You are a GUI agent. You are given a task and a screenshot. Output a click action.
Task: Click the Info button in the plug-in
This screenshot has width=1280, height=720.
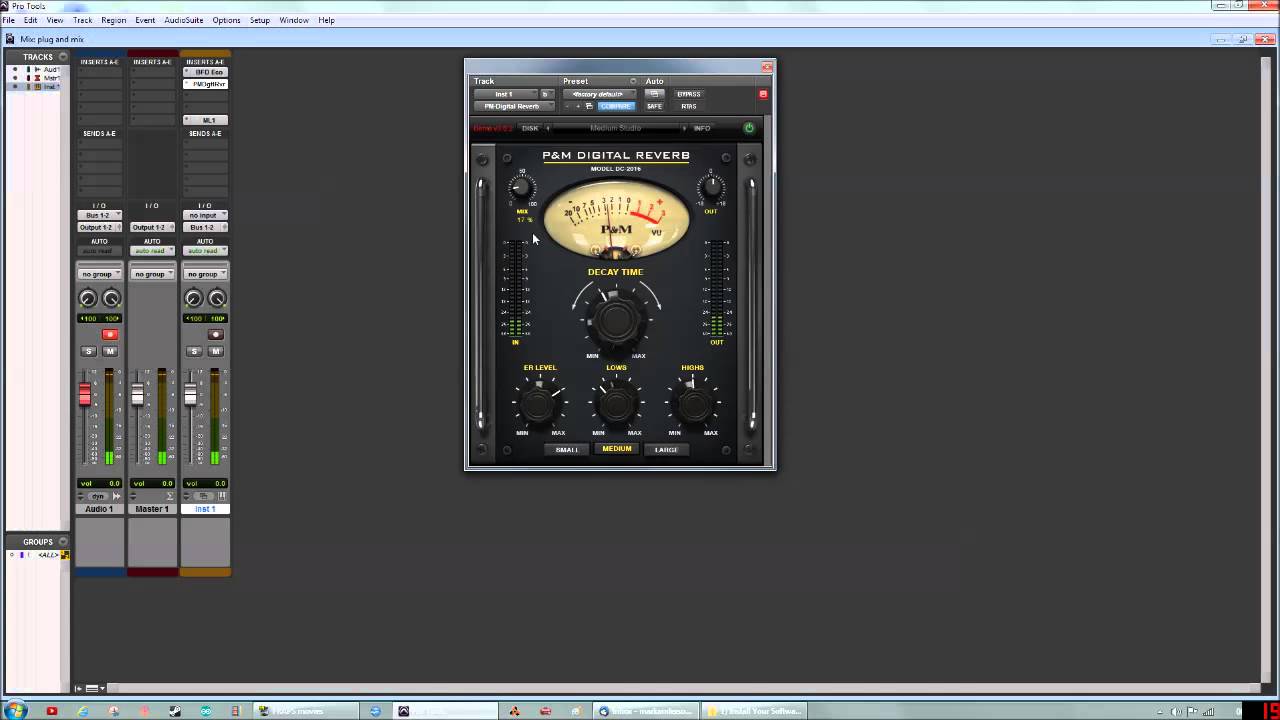[702, 128]
